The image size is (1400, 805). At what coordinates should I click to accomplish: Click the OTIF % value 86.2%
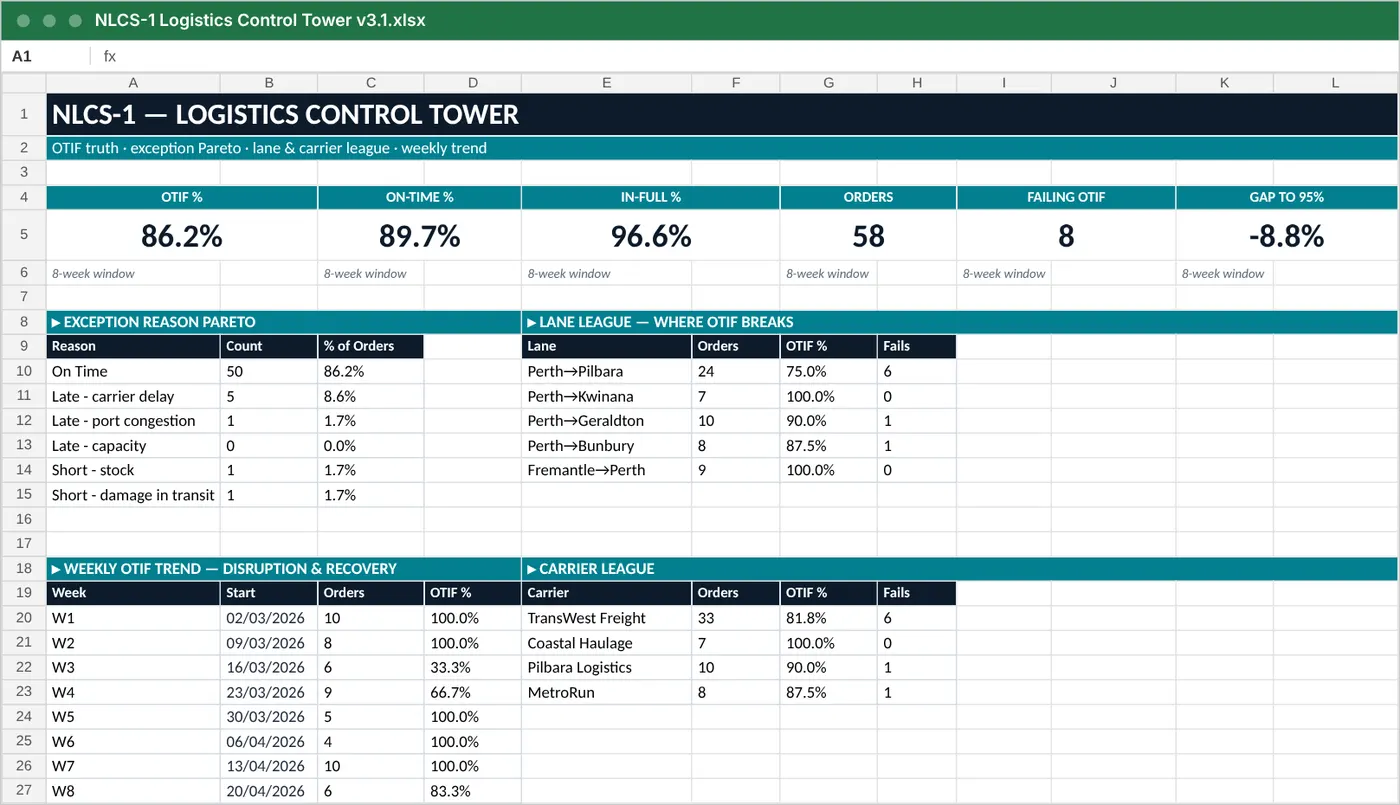pos(182,236)
